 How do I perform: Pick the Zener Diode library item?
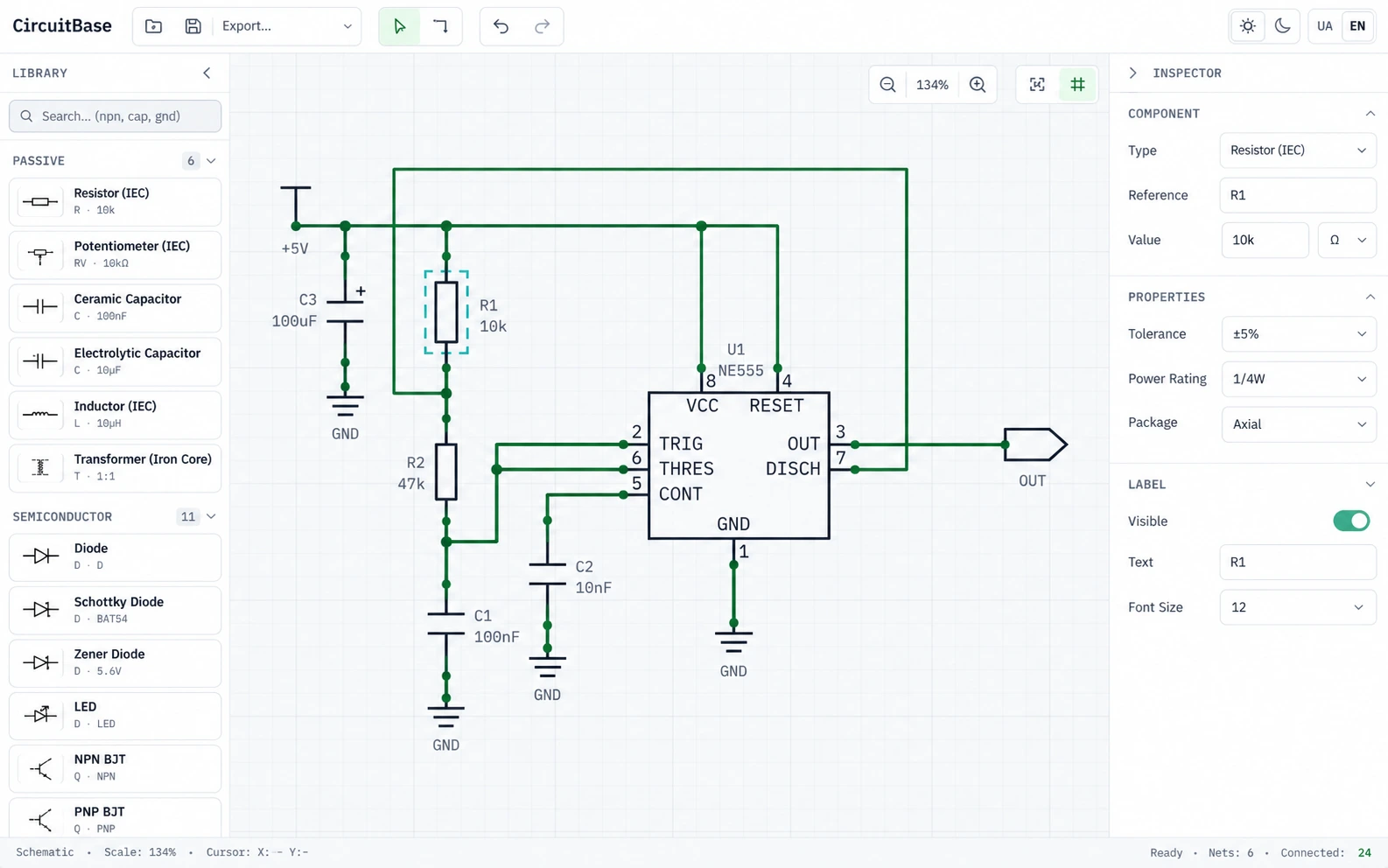click(115, 662)
